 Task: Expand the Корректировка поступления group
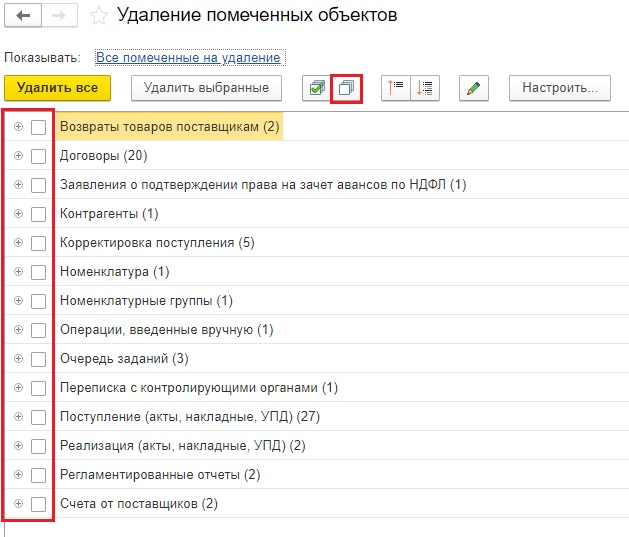[x=18, y=243]
